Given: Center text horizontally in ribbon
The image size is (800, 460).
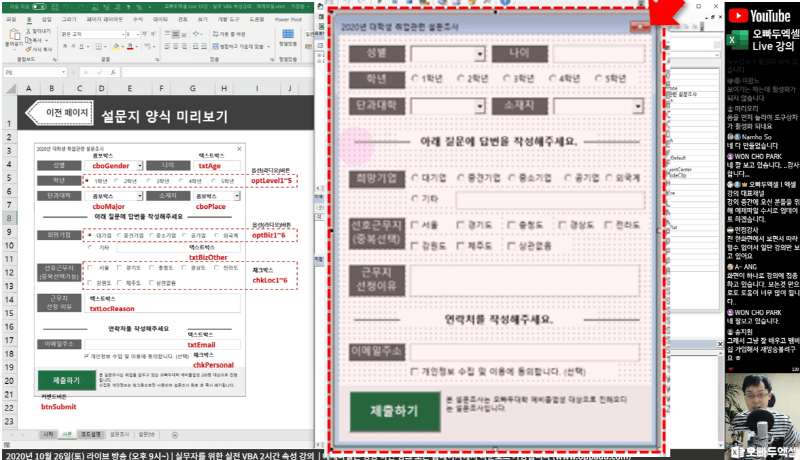Looking at the screenshot, I should pos(176,46).
